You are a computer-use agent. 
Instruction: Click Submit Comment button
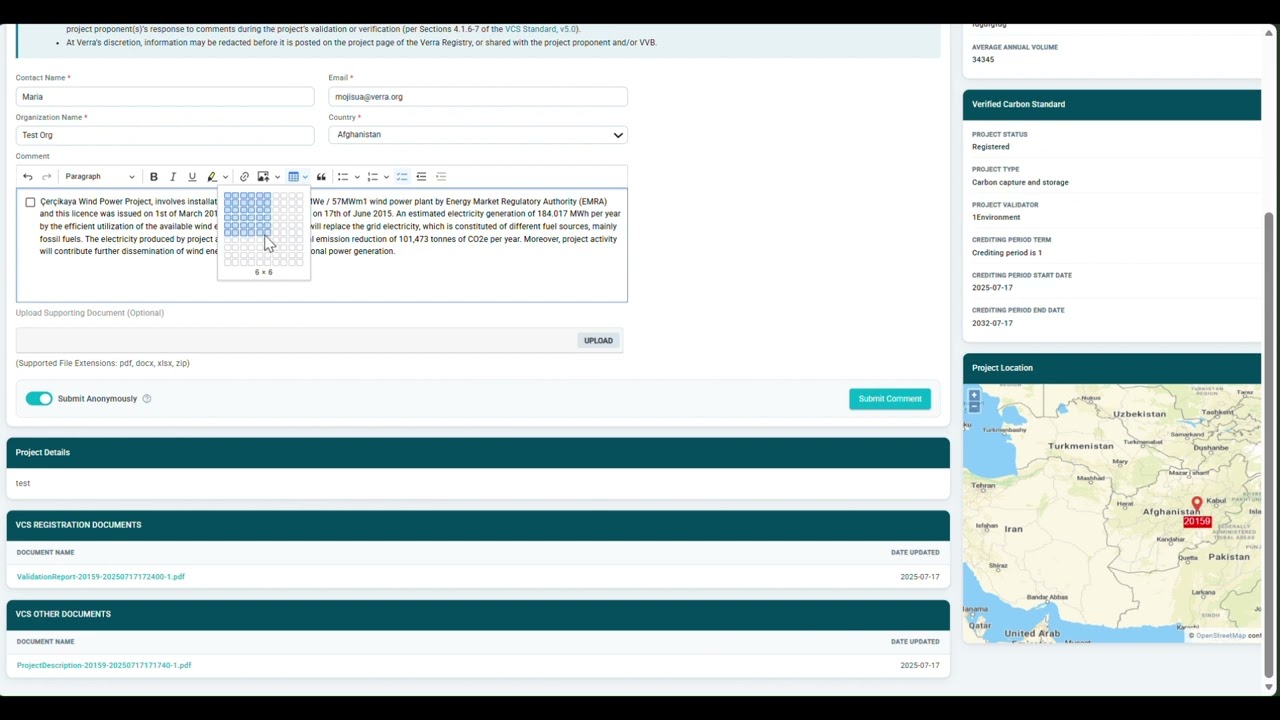pyautogui.click(x=890, y=399)
